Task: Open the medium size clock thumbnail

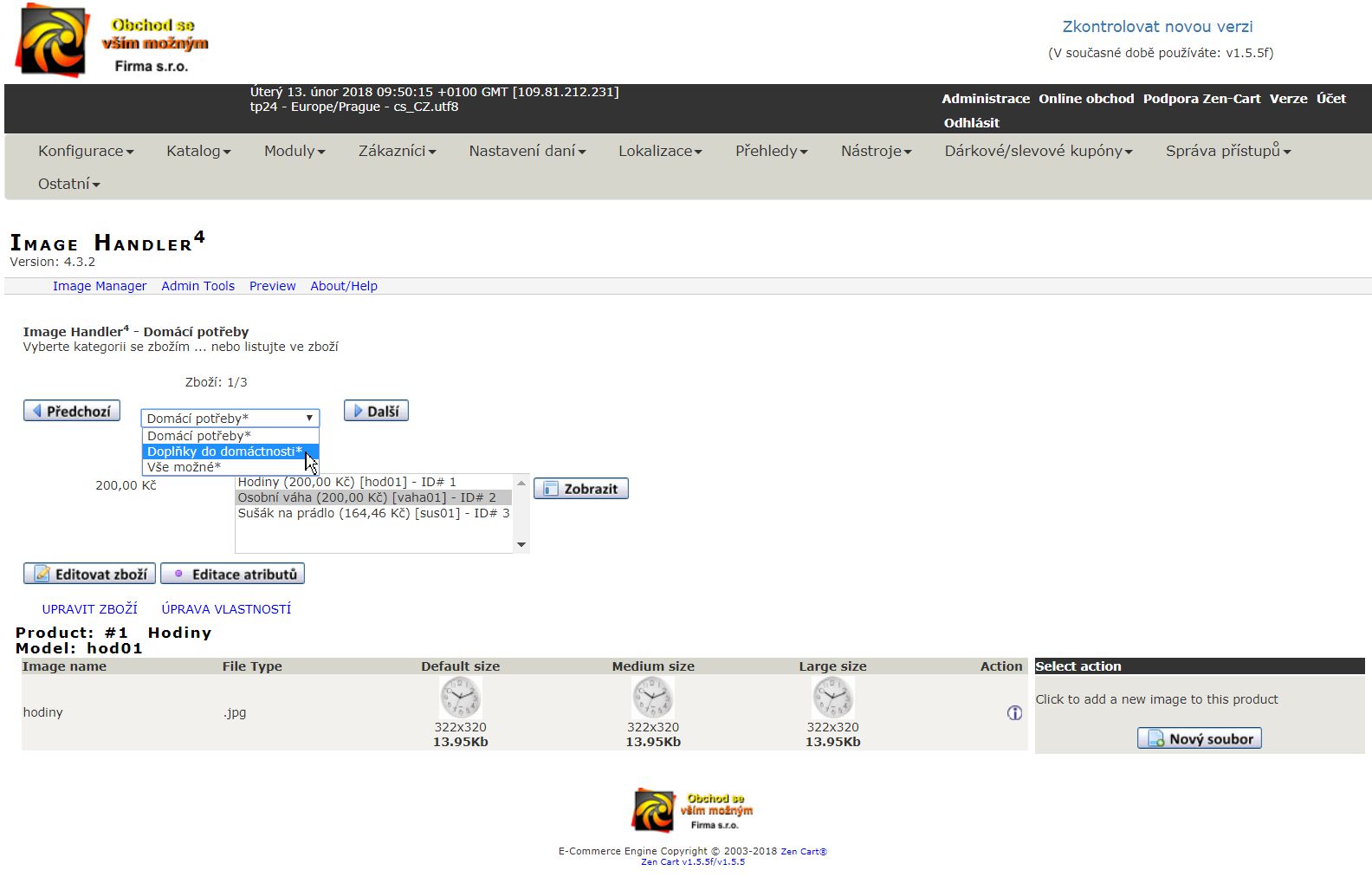Action: [652, 697]
